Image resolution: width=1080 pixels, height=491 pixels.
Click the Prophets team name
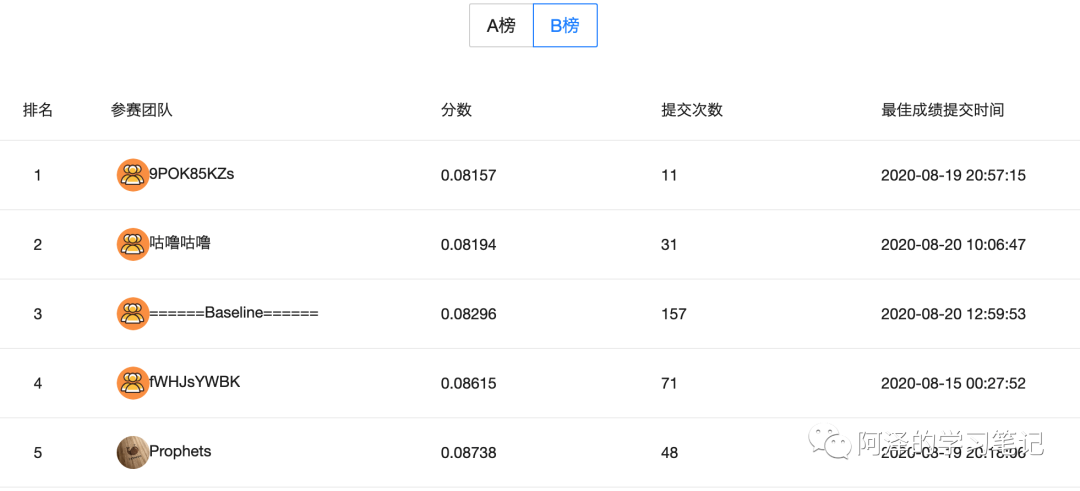click(180, 451)
